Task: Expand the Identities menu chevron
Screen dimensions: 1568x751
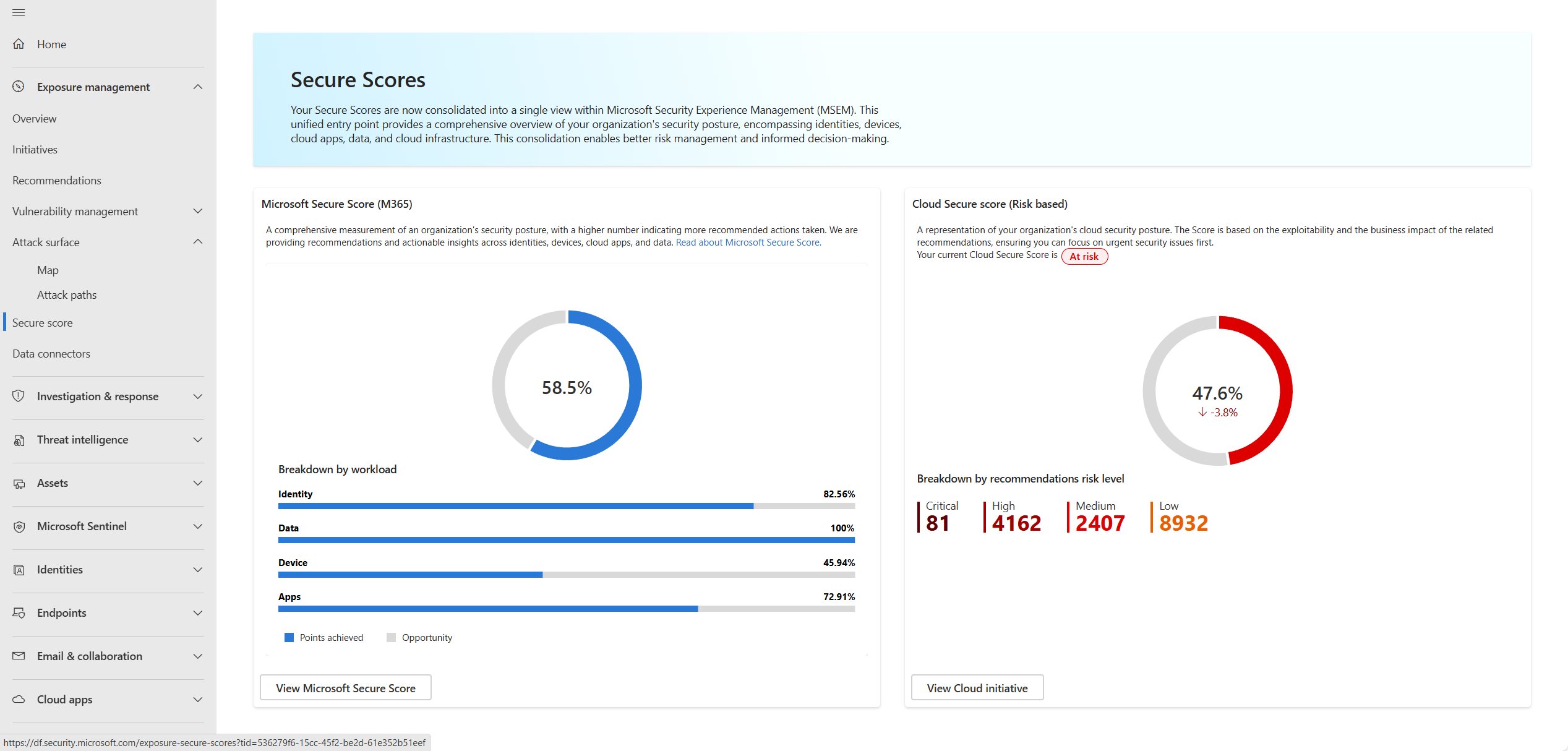Action: point(198,570)
